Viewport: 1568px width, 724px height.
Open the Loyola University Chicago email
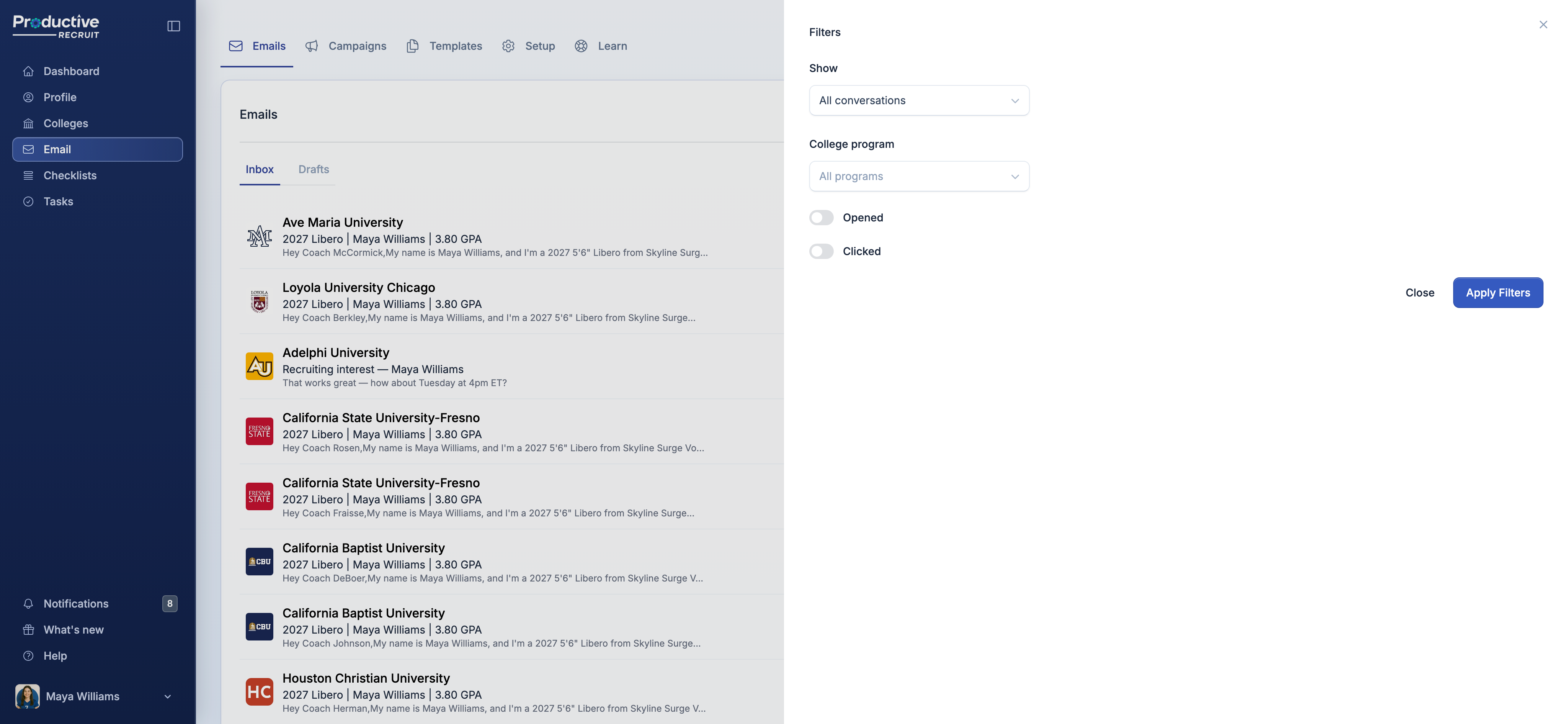point(511,301)
